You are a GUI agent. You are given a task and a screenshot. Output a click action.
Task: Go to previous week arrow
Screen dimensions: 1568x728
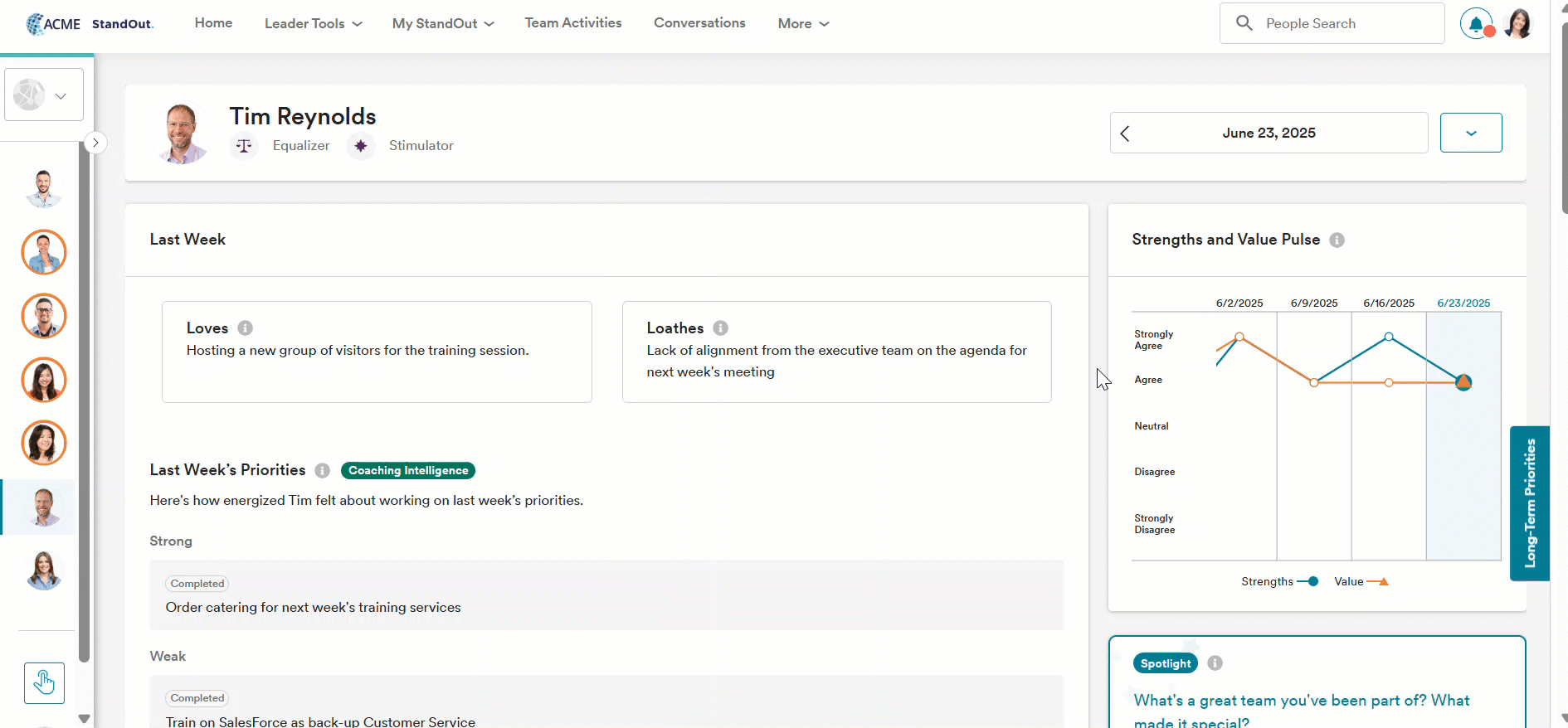1125,133
